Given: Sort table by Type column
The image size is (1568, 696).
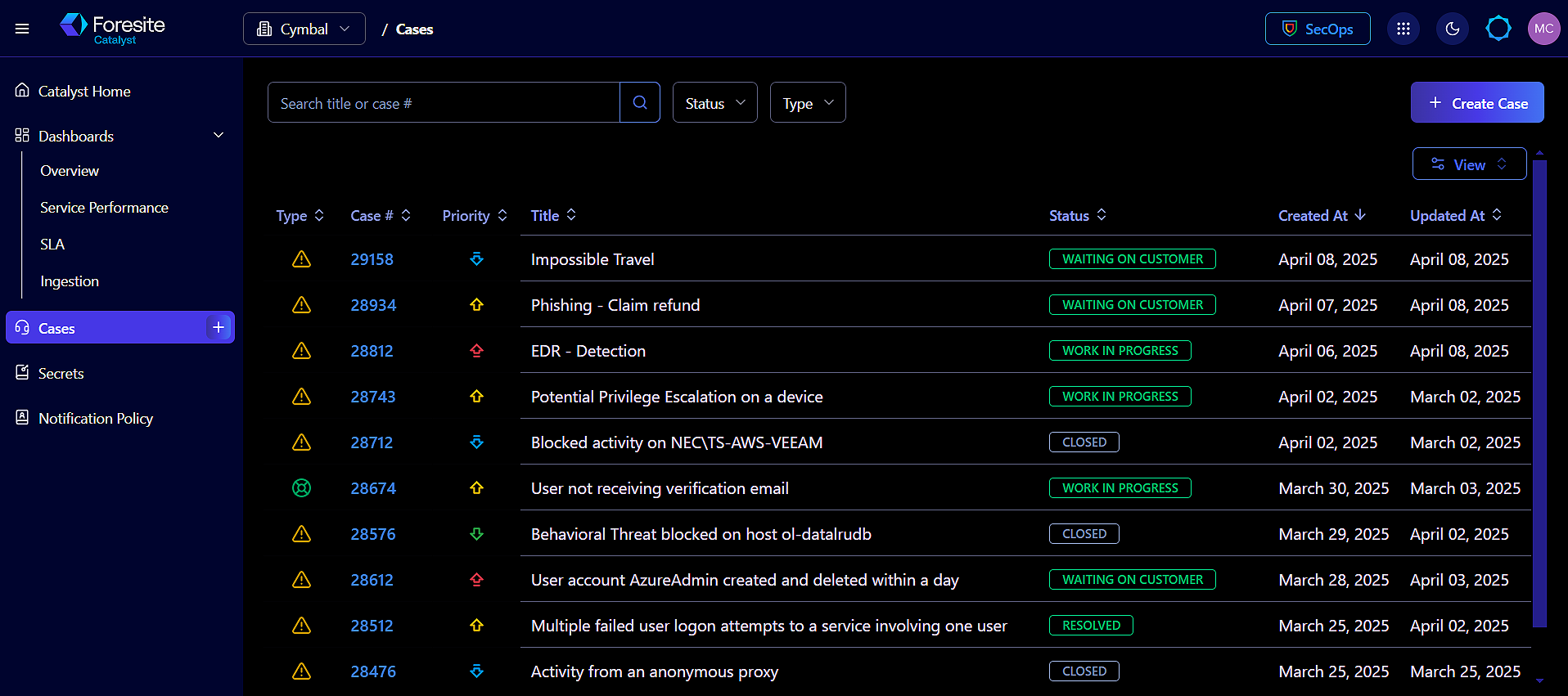Looking at the screenshot, I should click(x=300, y=215).
